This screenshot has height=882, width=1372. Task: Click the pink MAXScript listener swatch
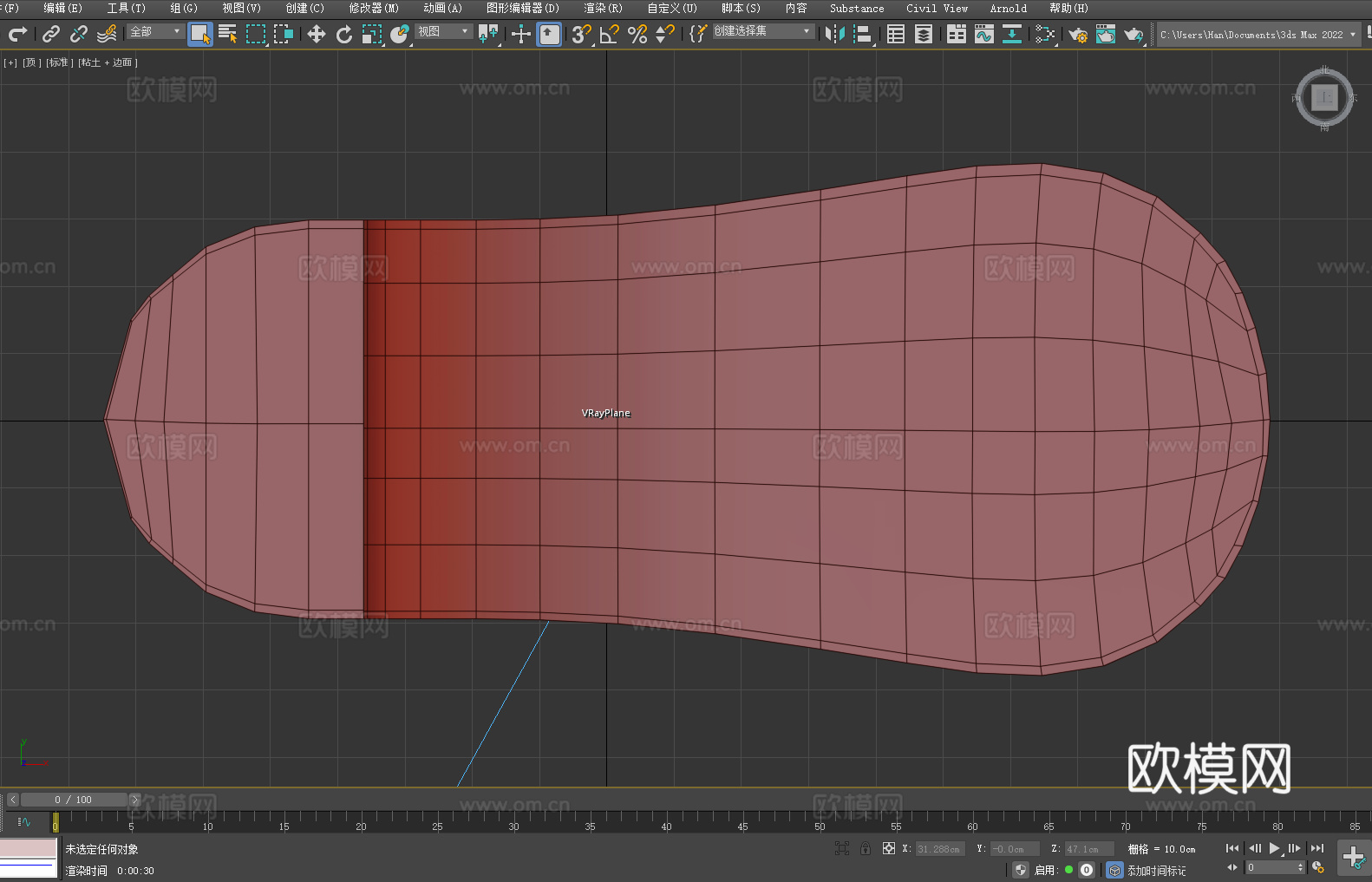29,848
